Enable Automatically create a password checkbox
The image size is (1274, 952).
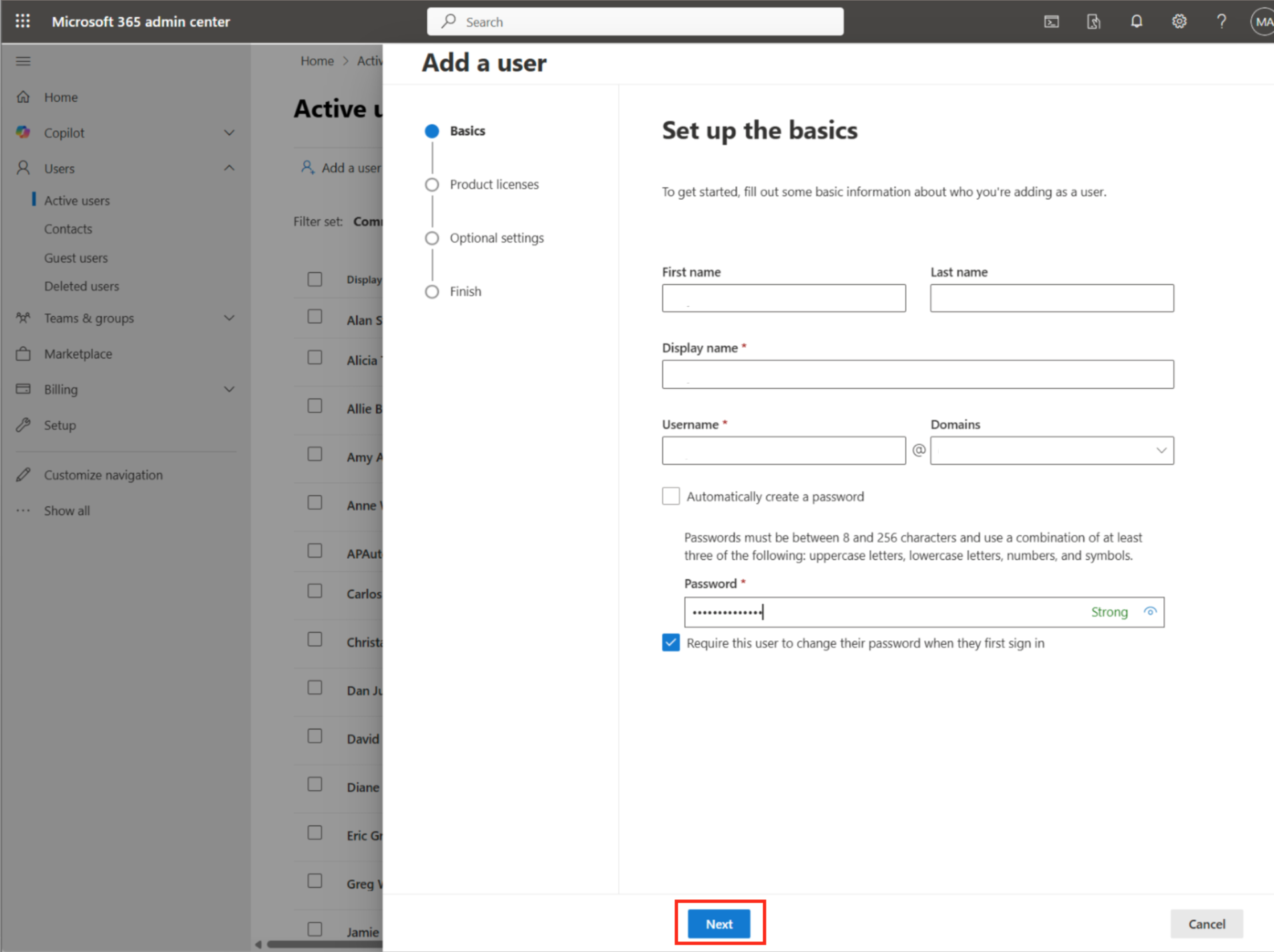[670, 496]
